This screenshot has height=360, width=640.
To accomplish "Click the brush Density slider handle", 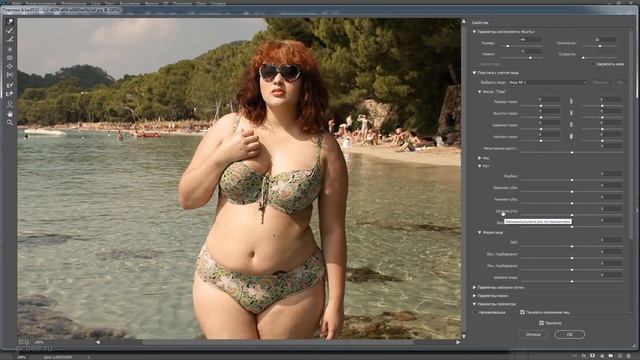I will (600, 46).
